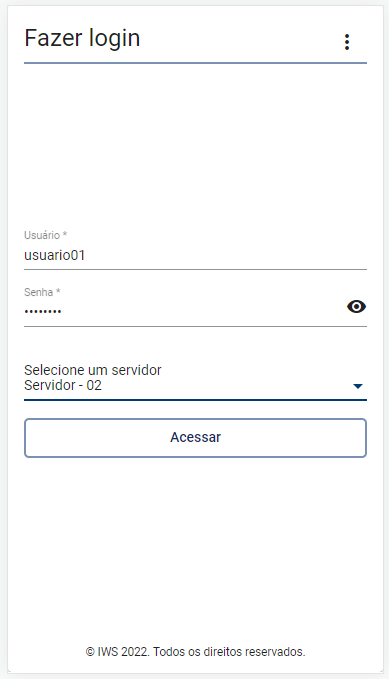Click the Acessar button
389x679 pixels.
195,438
